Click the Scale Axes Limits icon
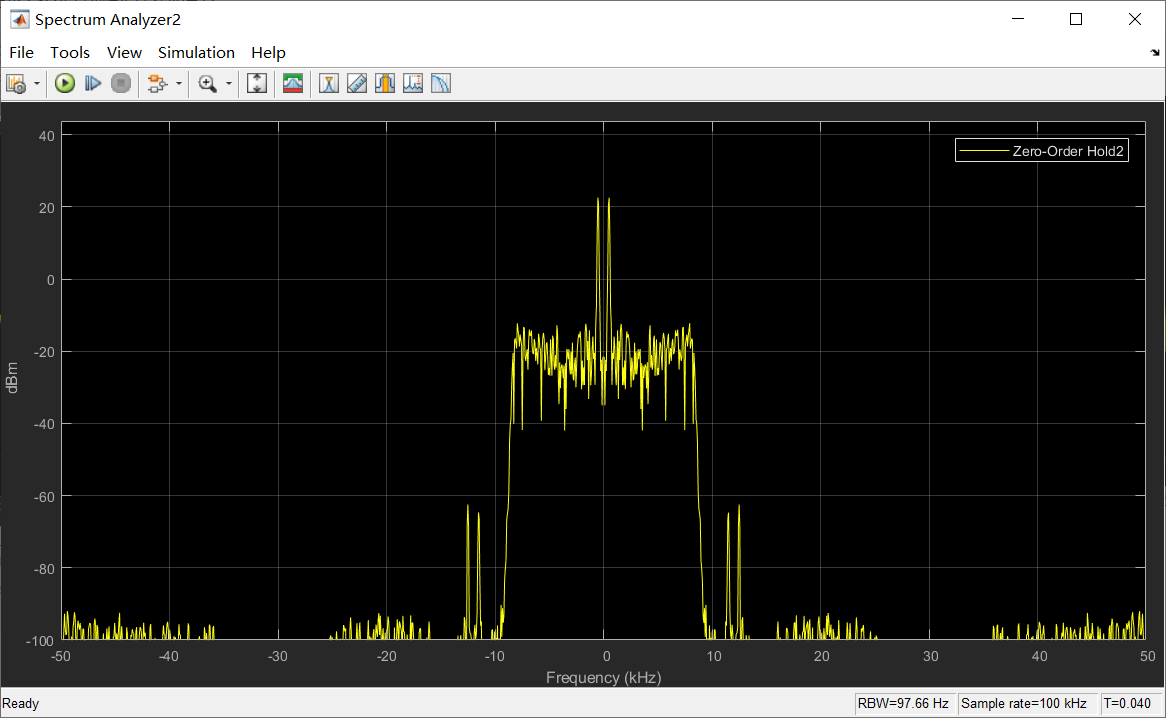The height and width of the screenshot is (718, 1166). click(x=257, y=83)
